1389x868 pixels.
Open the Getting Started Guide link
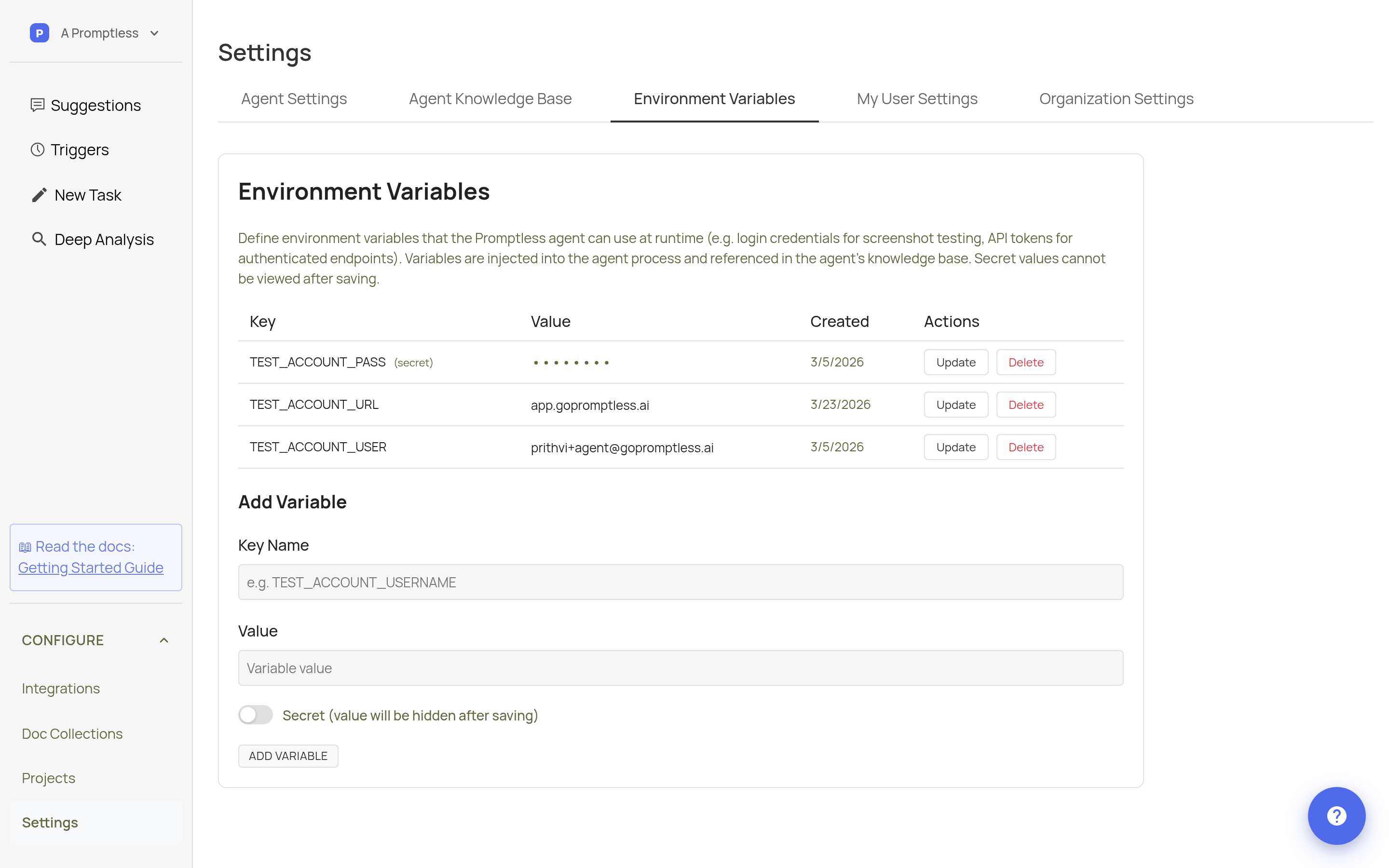coord(91,567)
